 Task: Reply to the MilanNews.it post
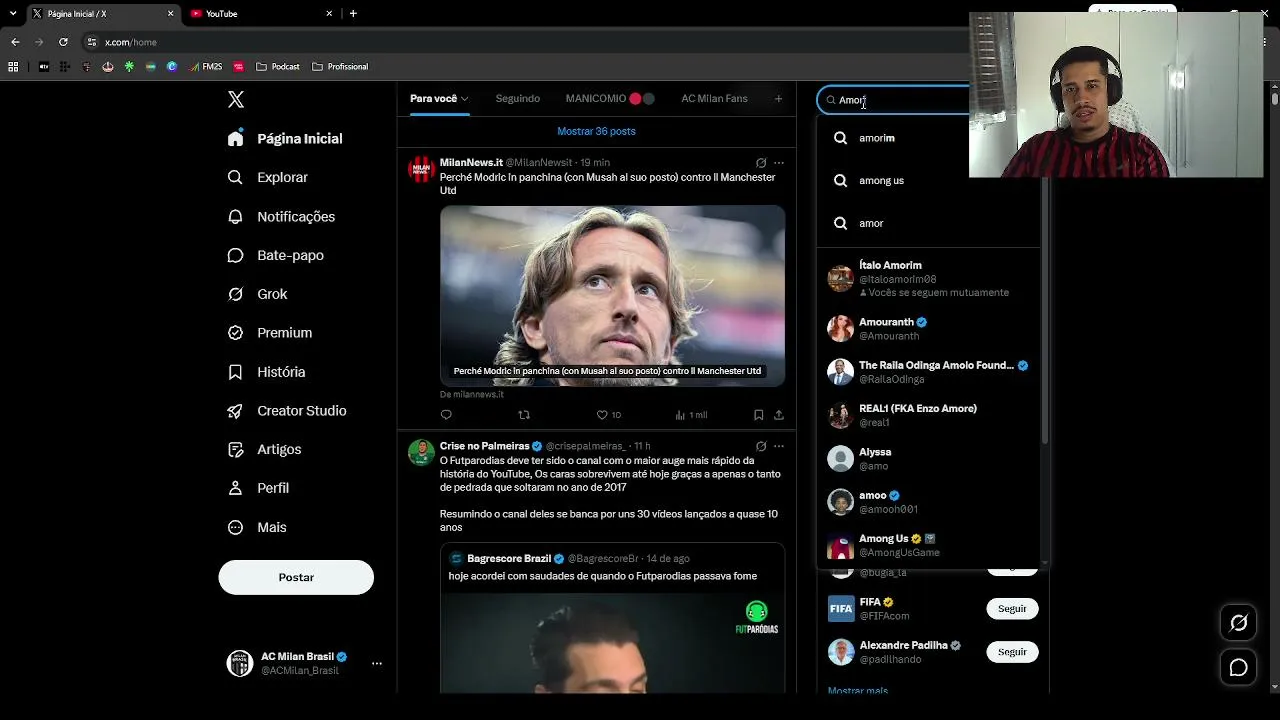[446, 415]
